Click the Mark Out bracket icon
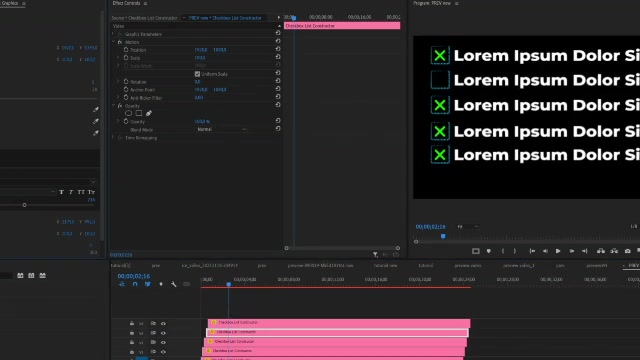Image resolution: width=640 pixels, height=360 pixels. tap(515, 251)
